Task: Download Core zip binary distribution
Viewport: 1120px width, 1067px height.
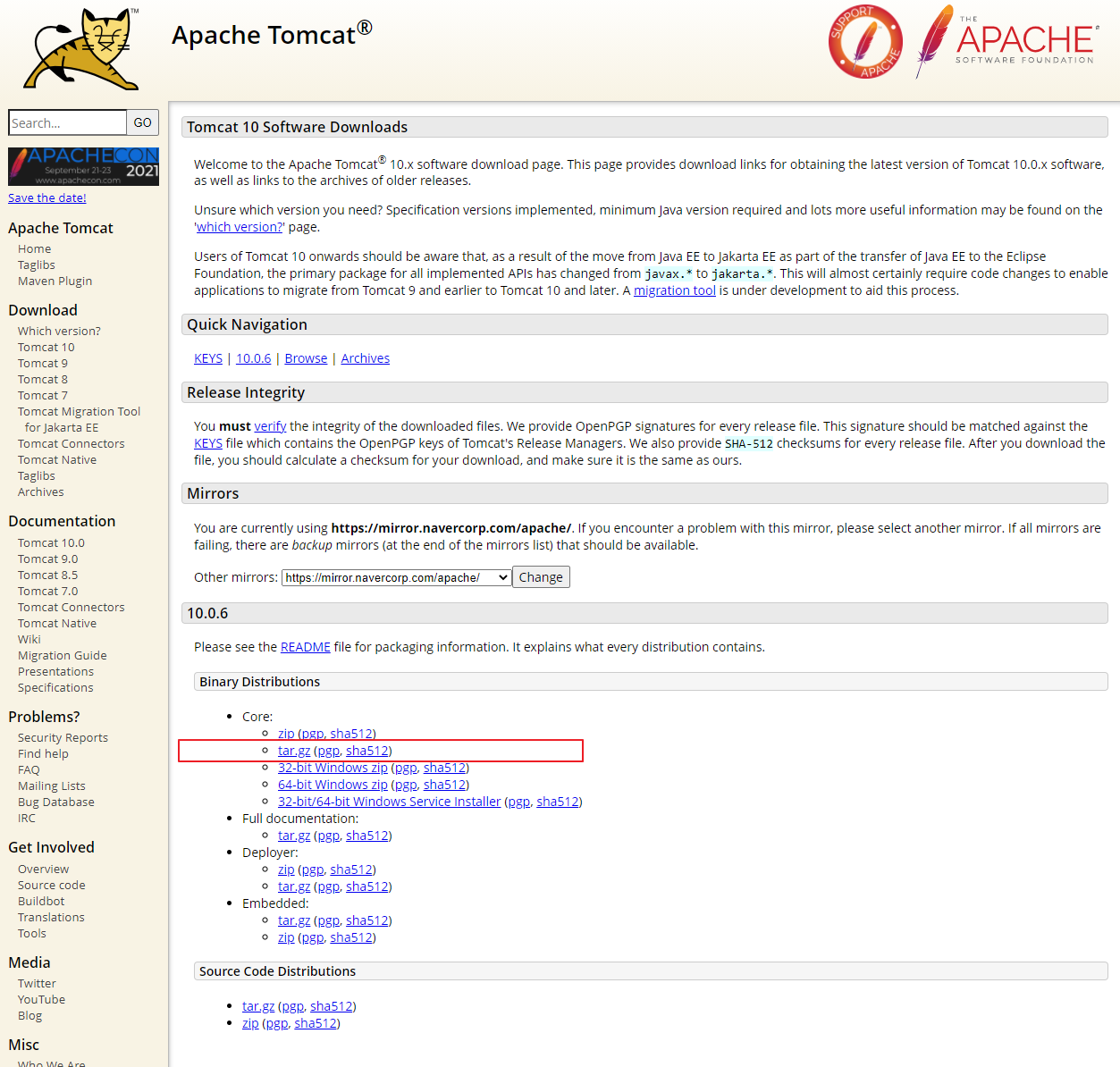Action: 286,734
